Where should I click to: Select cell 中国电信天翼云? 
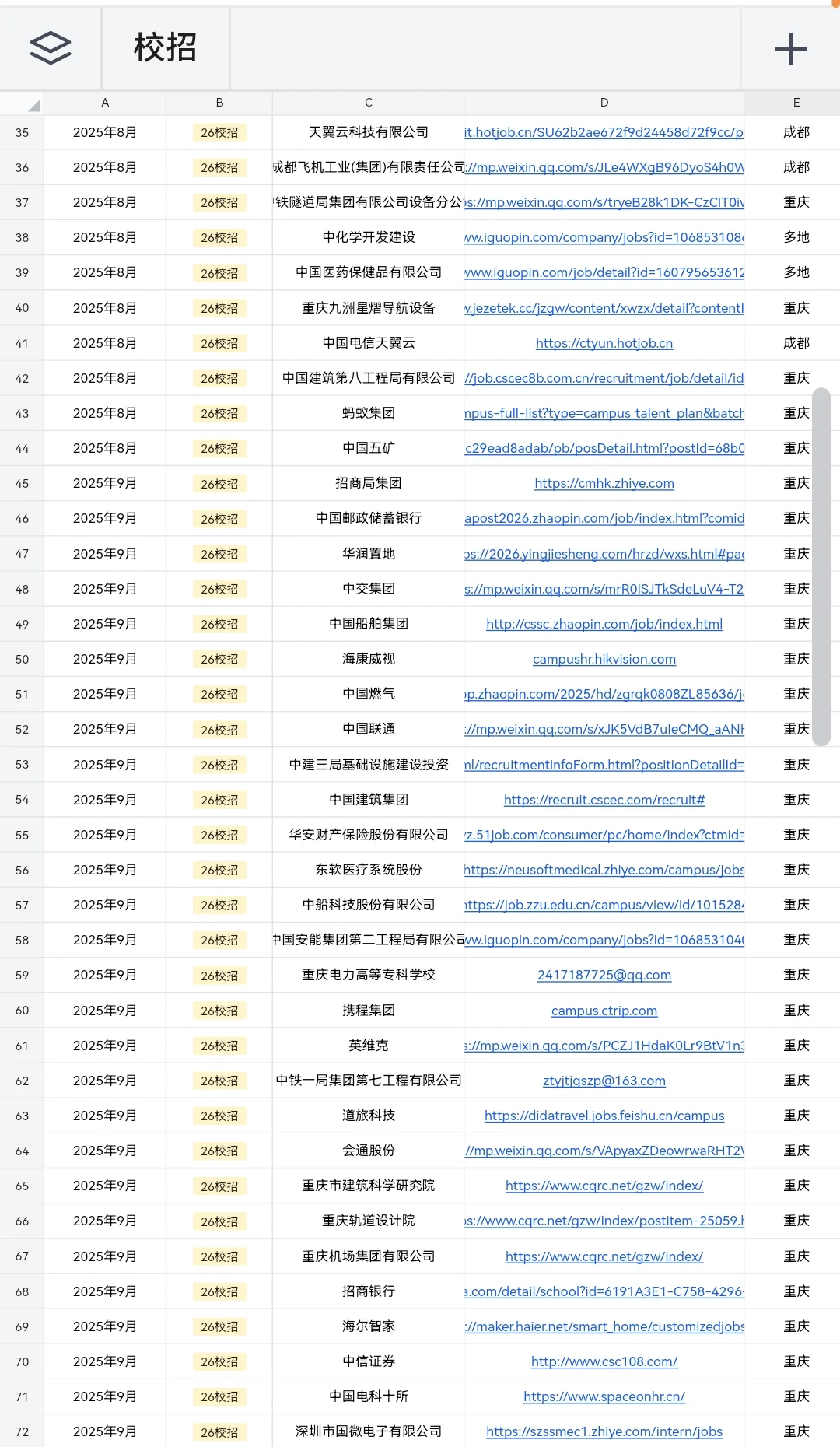point(369,343)
